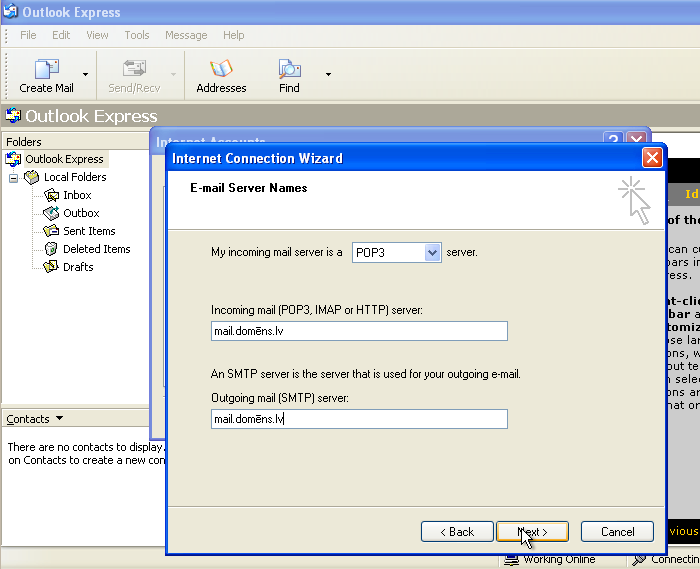Open the Find dropdown arrow
This screenshot has height=569, width=700.
pos(328,75)
